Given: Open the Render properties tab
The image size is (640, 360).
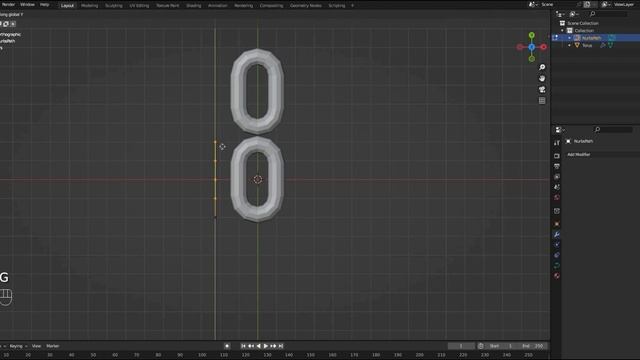Looking at the screenshot, I should tap(557, 156).
